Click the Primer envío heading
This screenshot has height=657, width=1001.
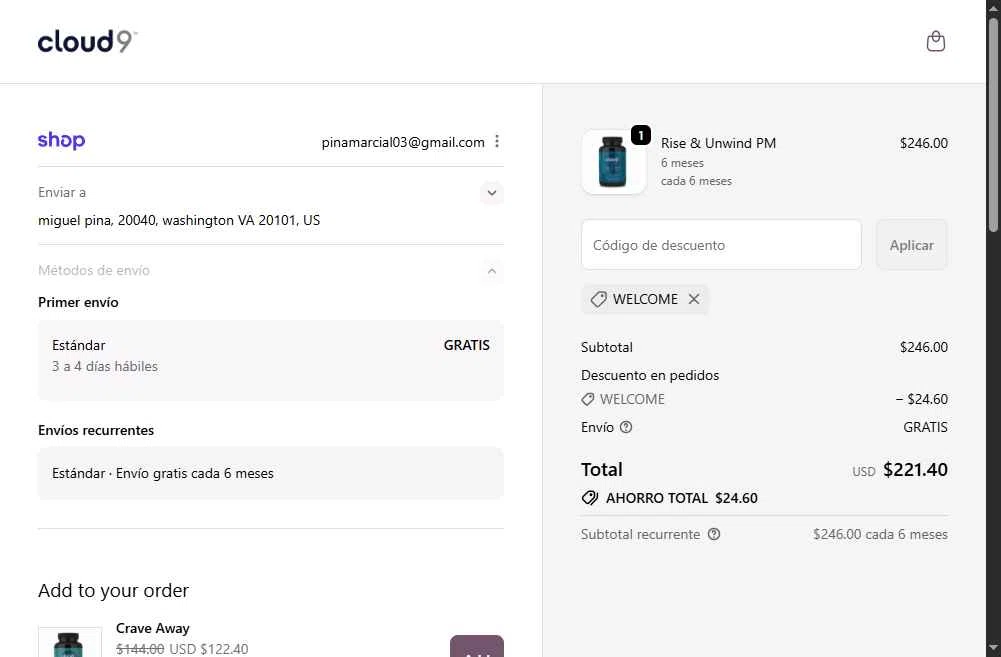point(78,303)
